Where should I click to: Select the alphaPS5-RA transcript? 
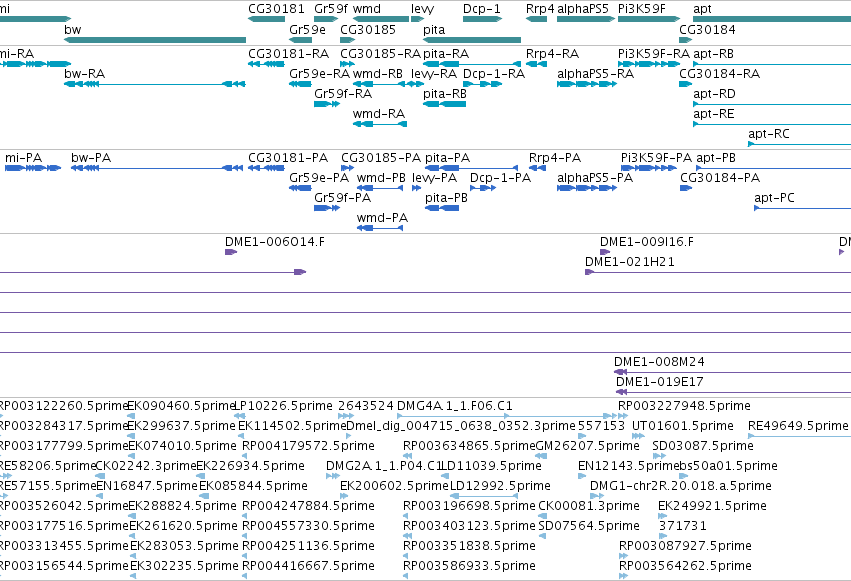click(587, 84)
